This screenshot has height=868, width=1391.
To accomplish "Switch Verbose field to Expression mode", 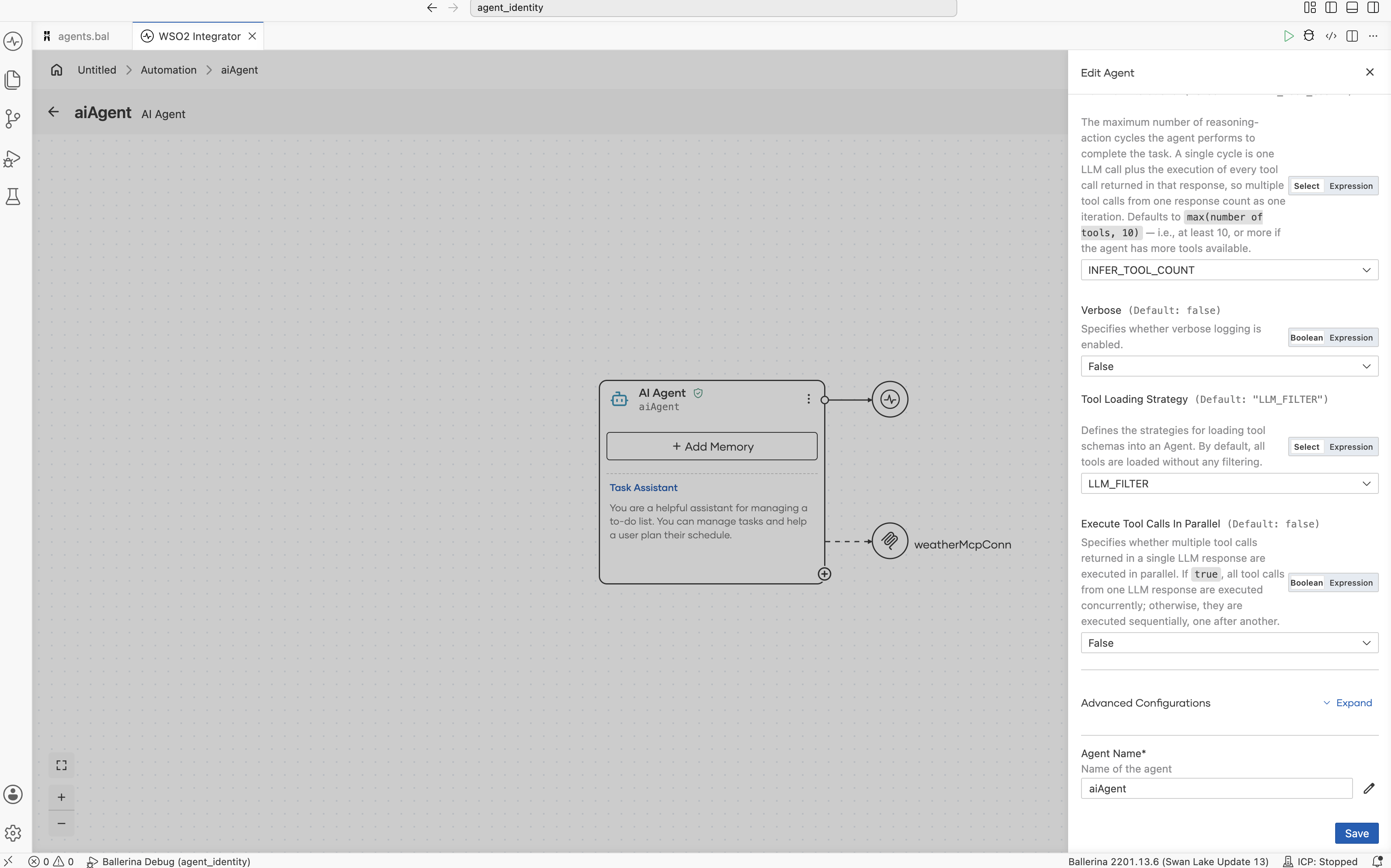I will (x=1351, y=338).
